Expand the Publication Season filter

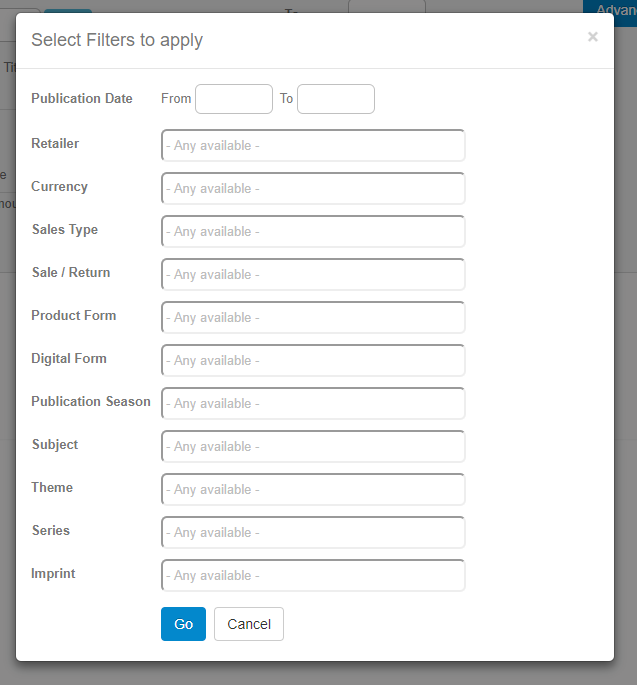(x=313, y=403)
